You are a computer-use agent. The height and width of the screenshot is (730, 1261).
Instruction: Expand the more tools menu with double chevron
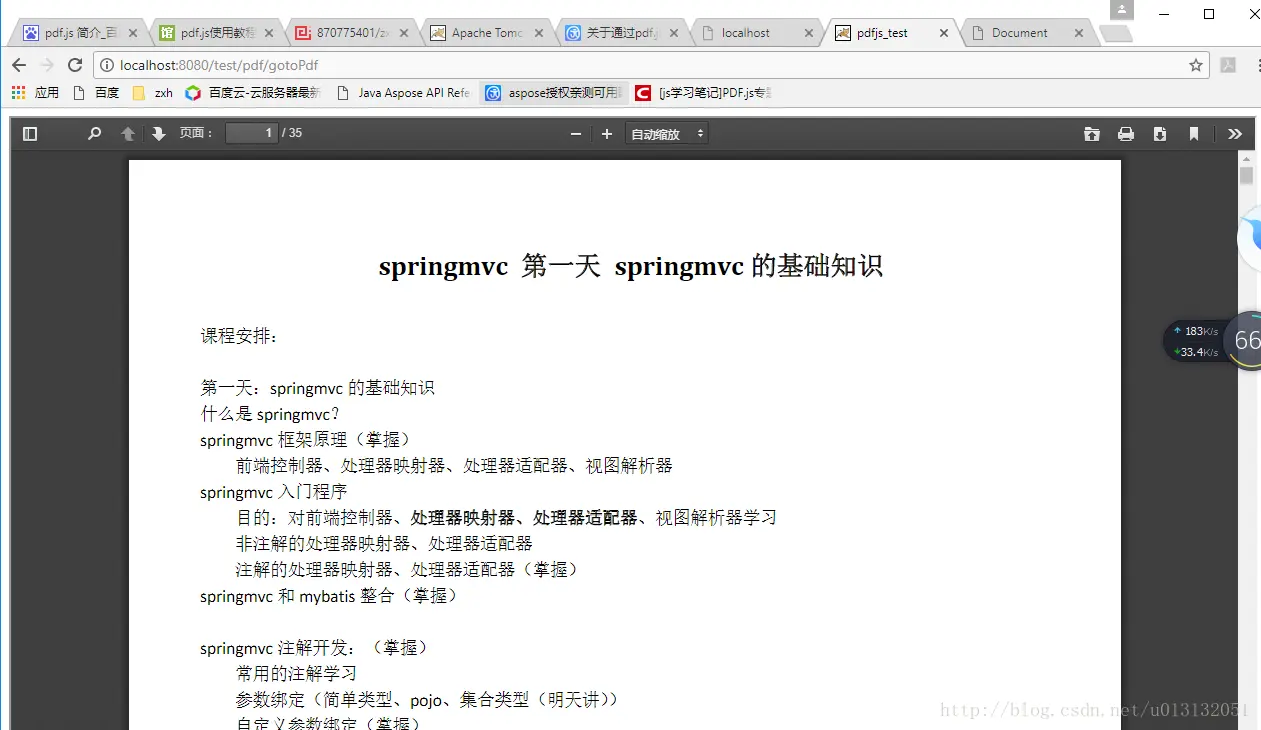(1235, 133)
